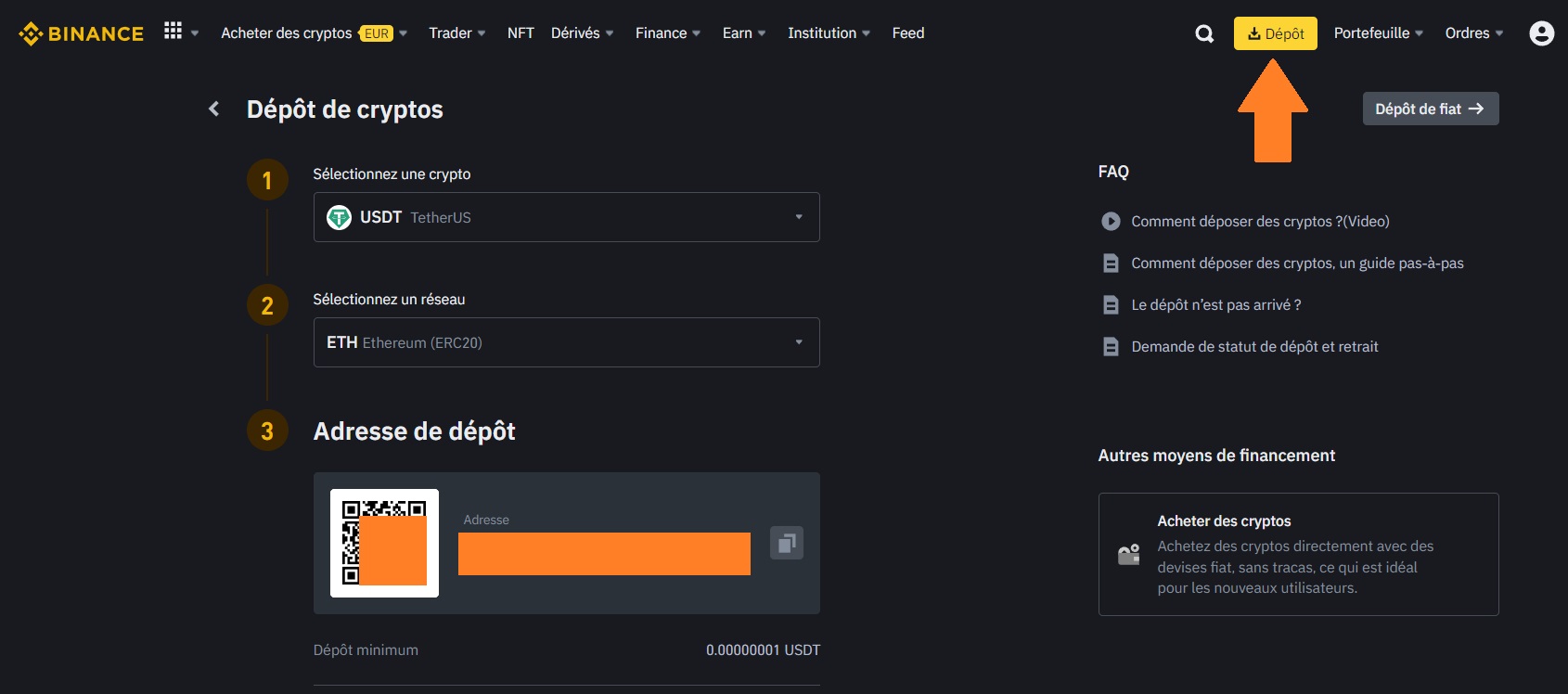1568x694 pixels.
Task: Click the deposit QR code
Action: (x=384, y=543)
